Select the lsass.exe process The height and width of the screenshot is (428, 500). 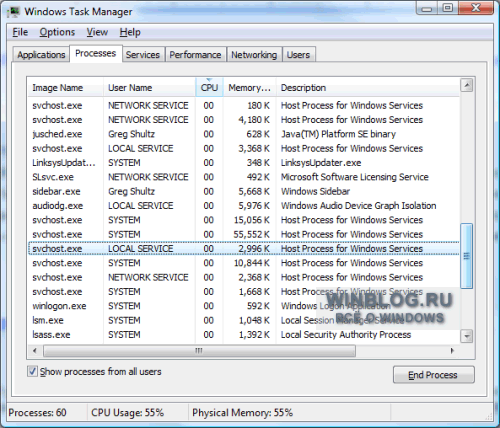[x=243, y=335]
